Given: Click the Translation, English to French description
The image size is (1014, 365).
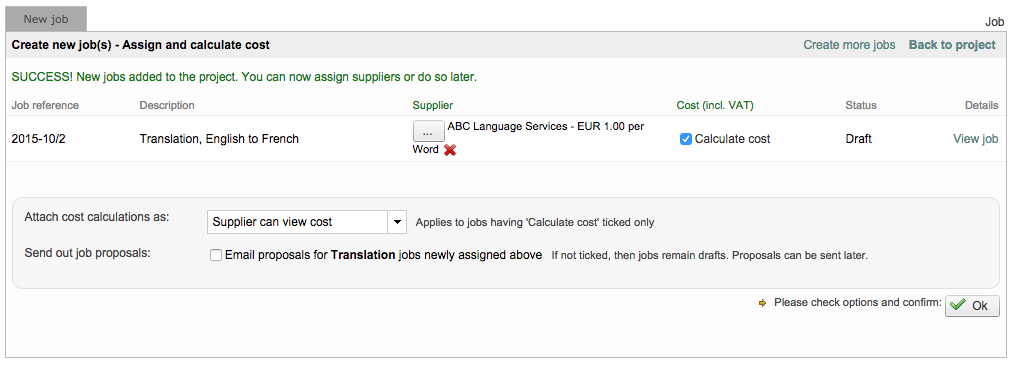Looking at the screenshot, I should pyautogui.click(x=219, y=138).
